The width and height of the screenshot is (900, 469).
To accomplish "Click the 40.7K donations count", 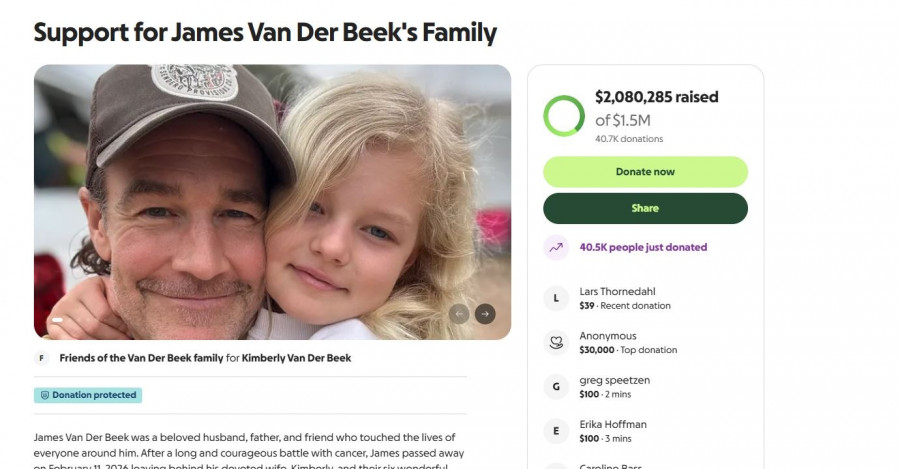I will 629,139.
